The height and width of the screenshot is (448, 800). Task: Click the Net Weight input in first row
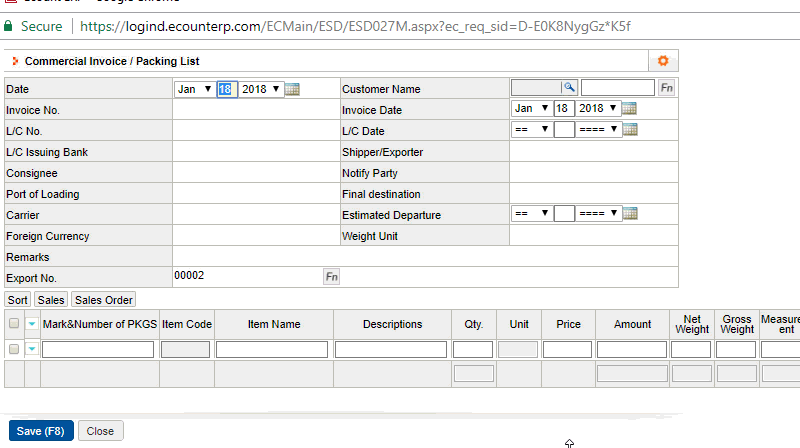tap(691, 350)
